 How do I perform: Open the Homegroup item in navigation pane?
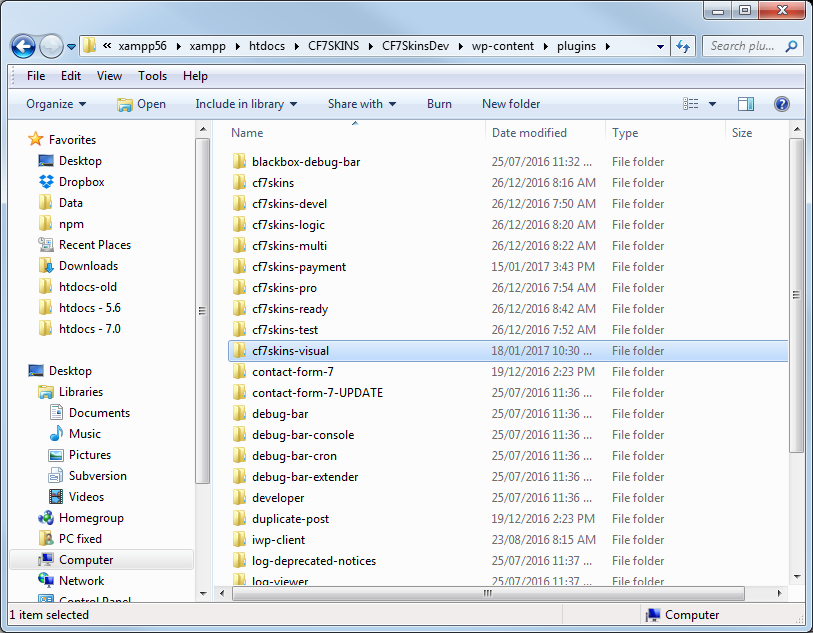tap(91, 518)
